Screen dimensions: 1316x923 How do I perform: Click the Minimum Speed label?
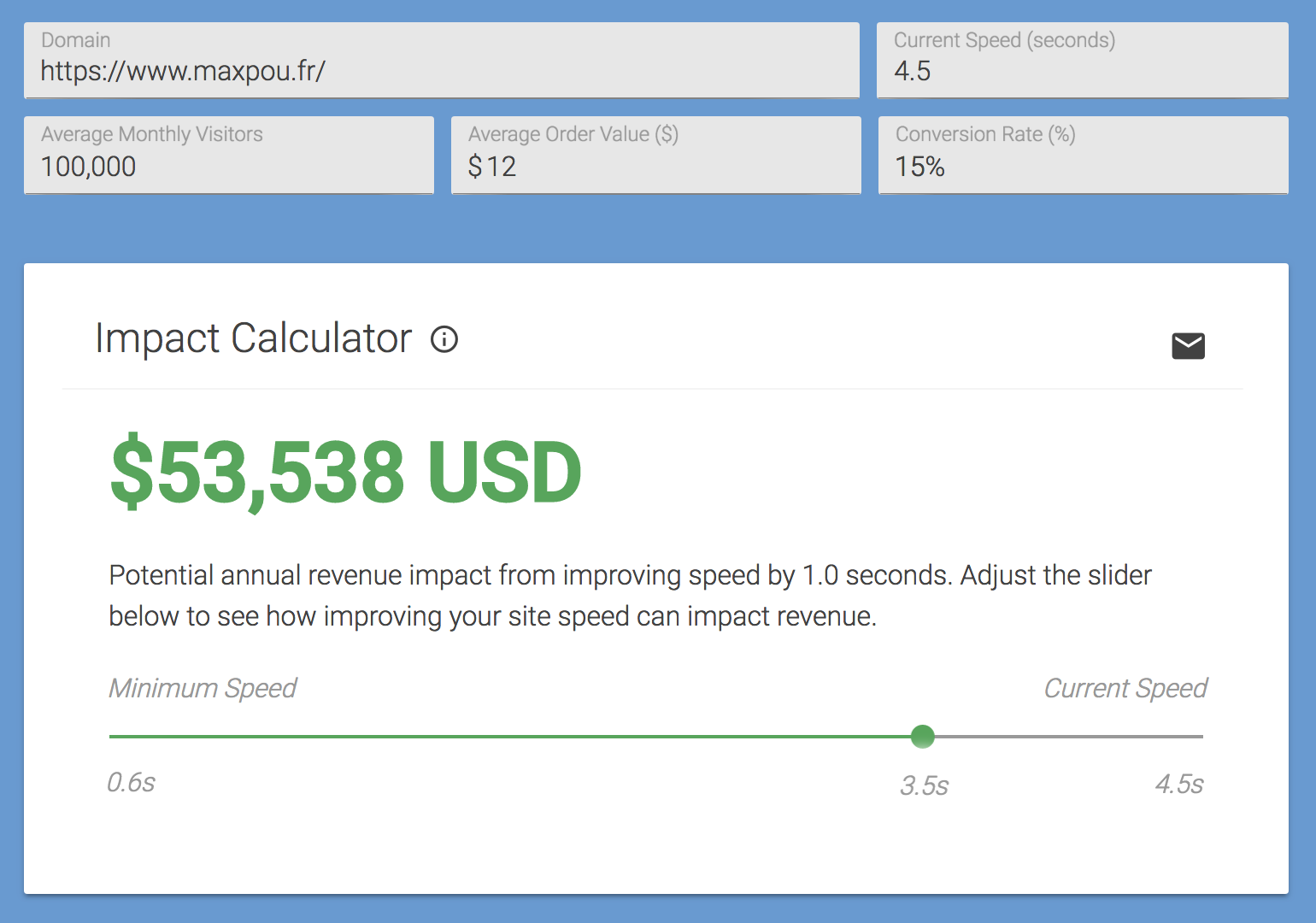pos(203,688)
